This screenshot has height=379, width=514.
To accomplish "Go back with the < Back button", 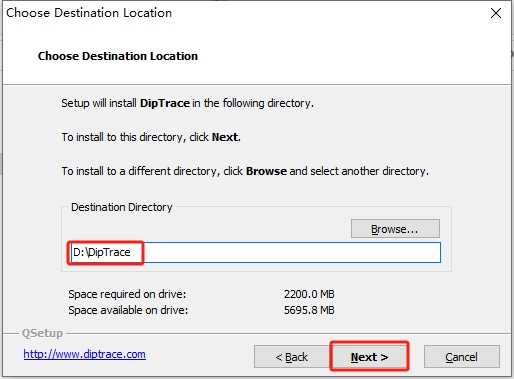I will (292, 357).
